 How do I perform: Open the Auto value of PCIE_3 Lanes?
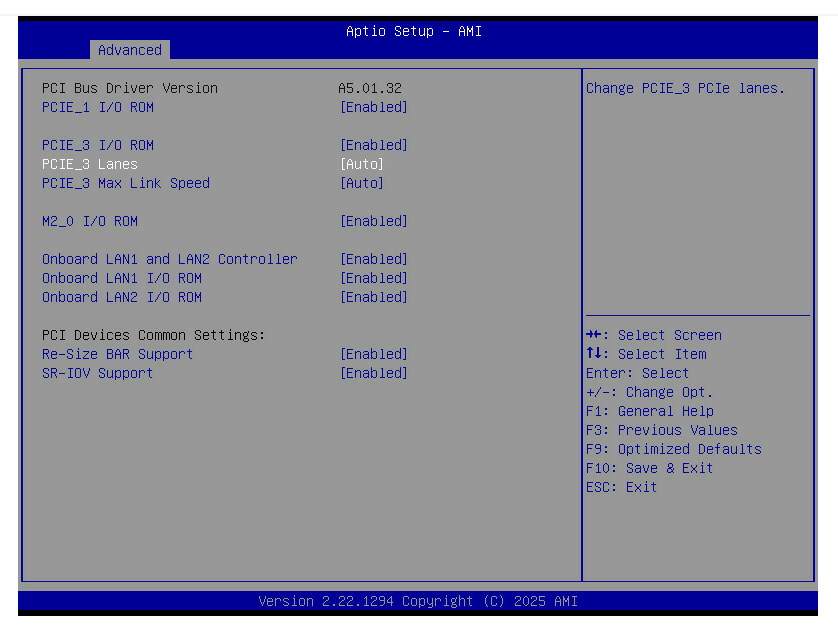tap(361, 164)
